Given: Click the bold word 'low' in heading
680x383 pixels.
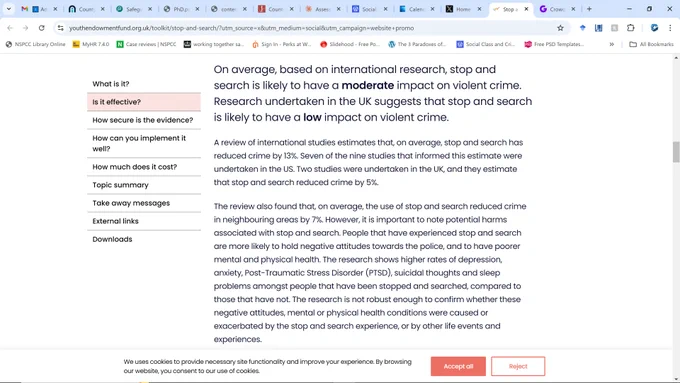Looking at the screenshot, I should pos(312,118).
